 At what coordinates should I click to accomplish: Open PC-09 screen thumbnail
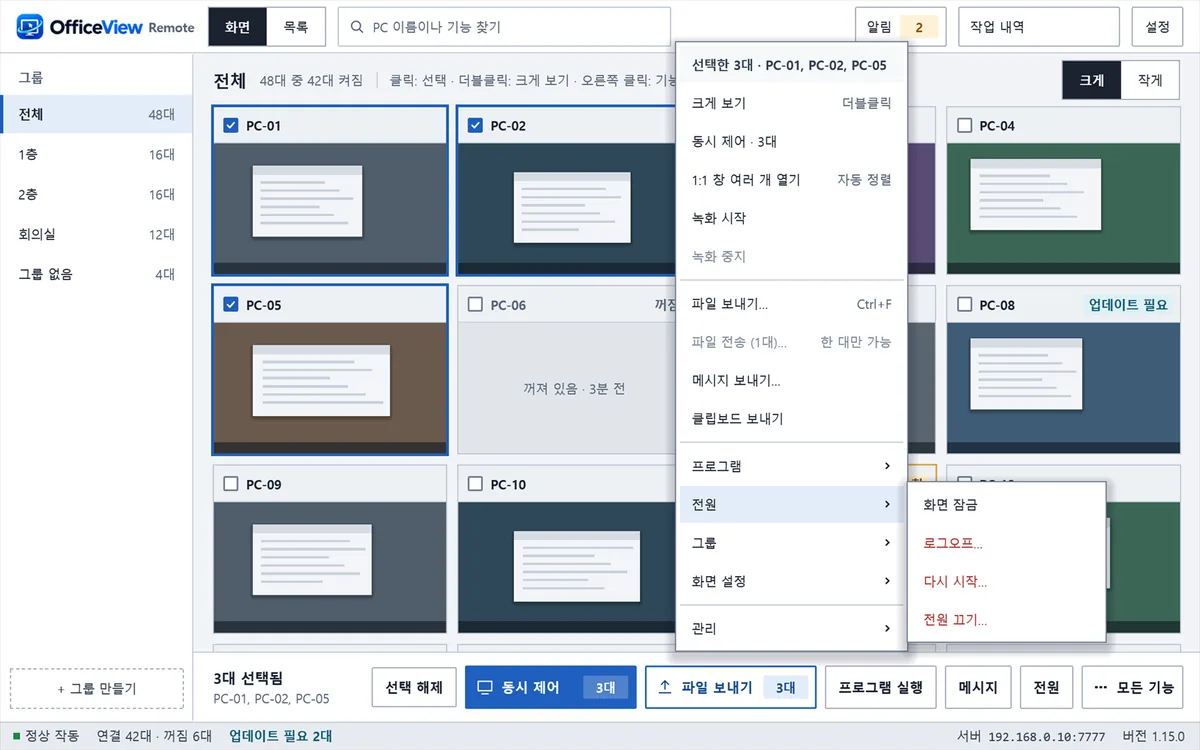(330, 567)
